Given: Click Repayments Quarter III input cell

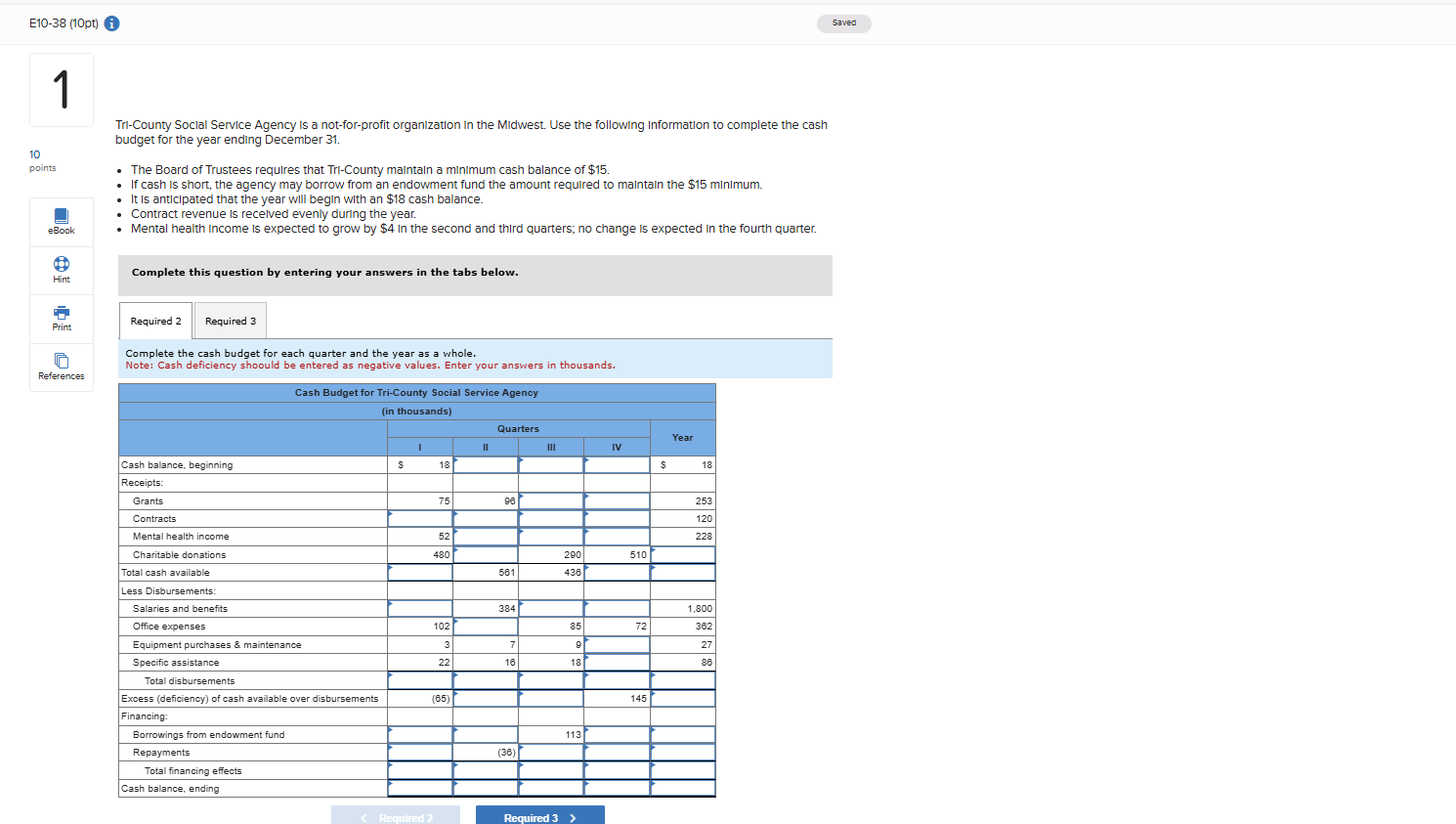Looking at the screenshot, I should 551,753.
